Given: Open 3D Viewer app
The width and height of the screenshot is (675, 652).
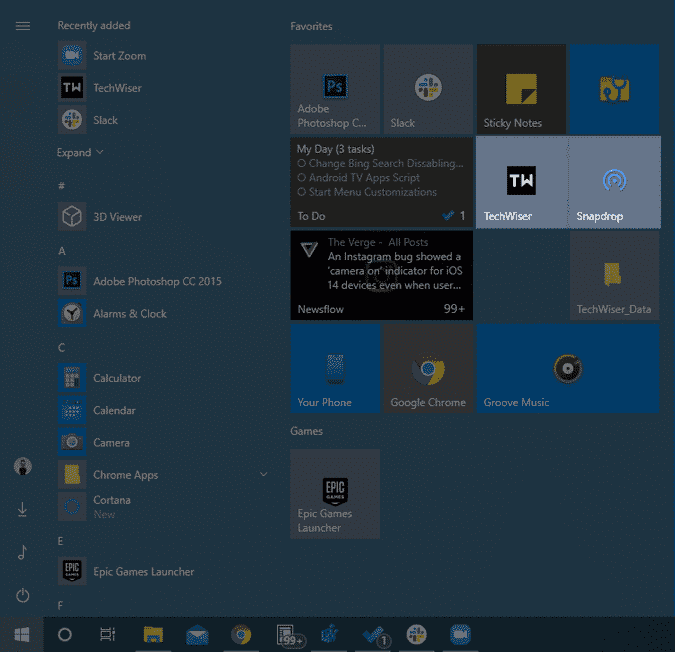Looking at the screenshot, I should [x=163, y=217].
